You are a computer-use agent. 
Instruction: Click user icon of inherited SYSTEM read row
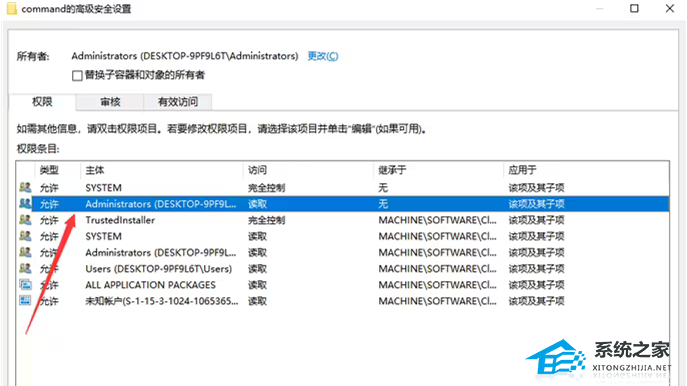[x=25, y=236]
